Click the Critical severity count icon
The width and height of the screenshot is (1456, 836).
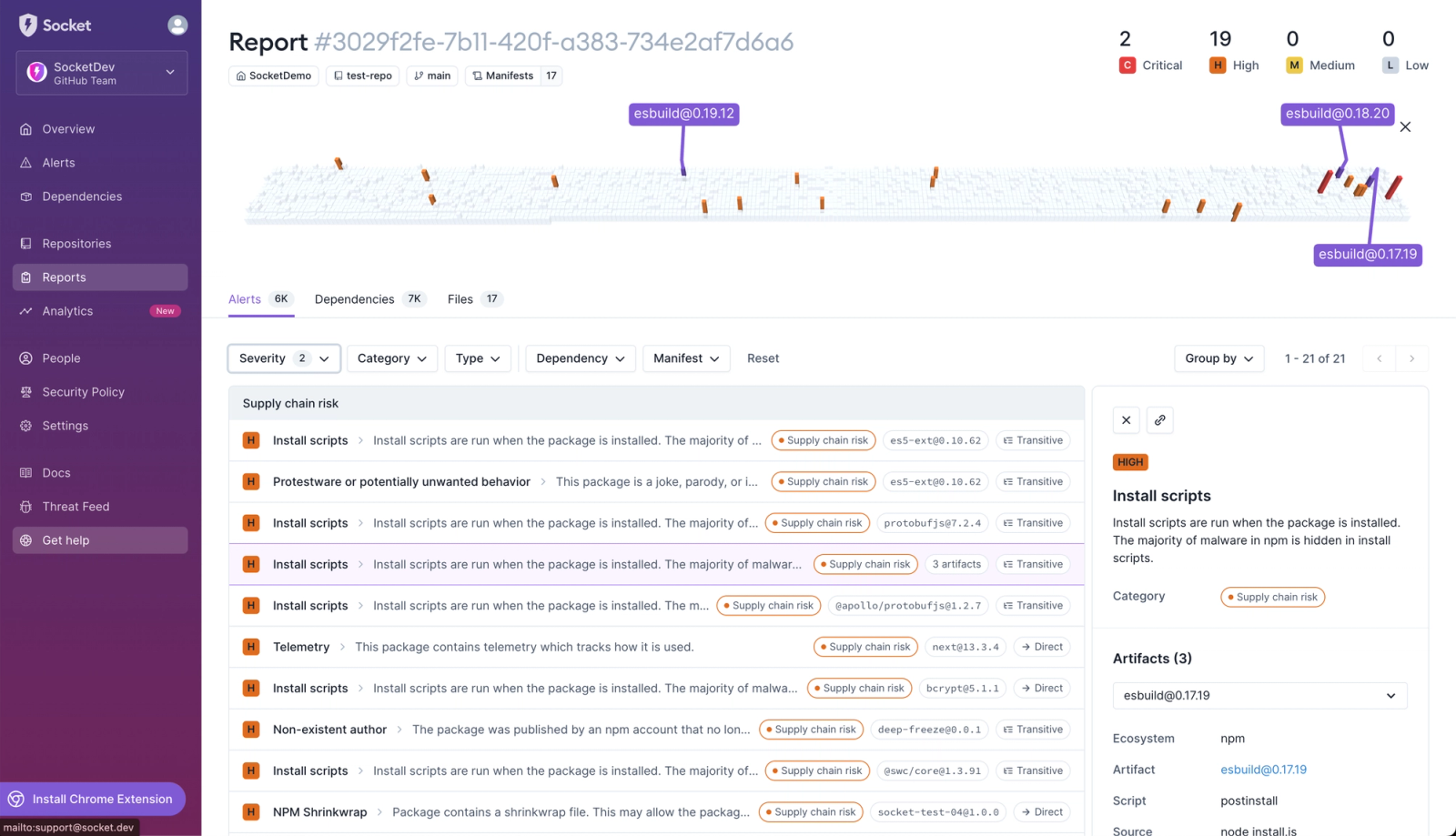click(x=1127, y=65)
